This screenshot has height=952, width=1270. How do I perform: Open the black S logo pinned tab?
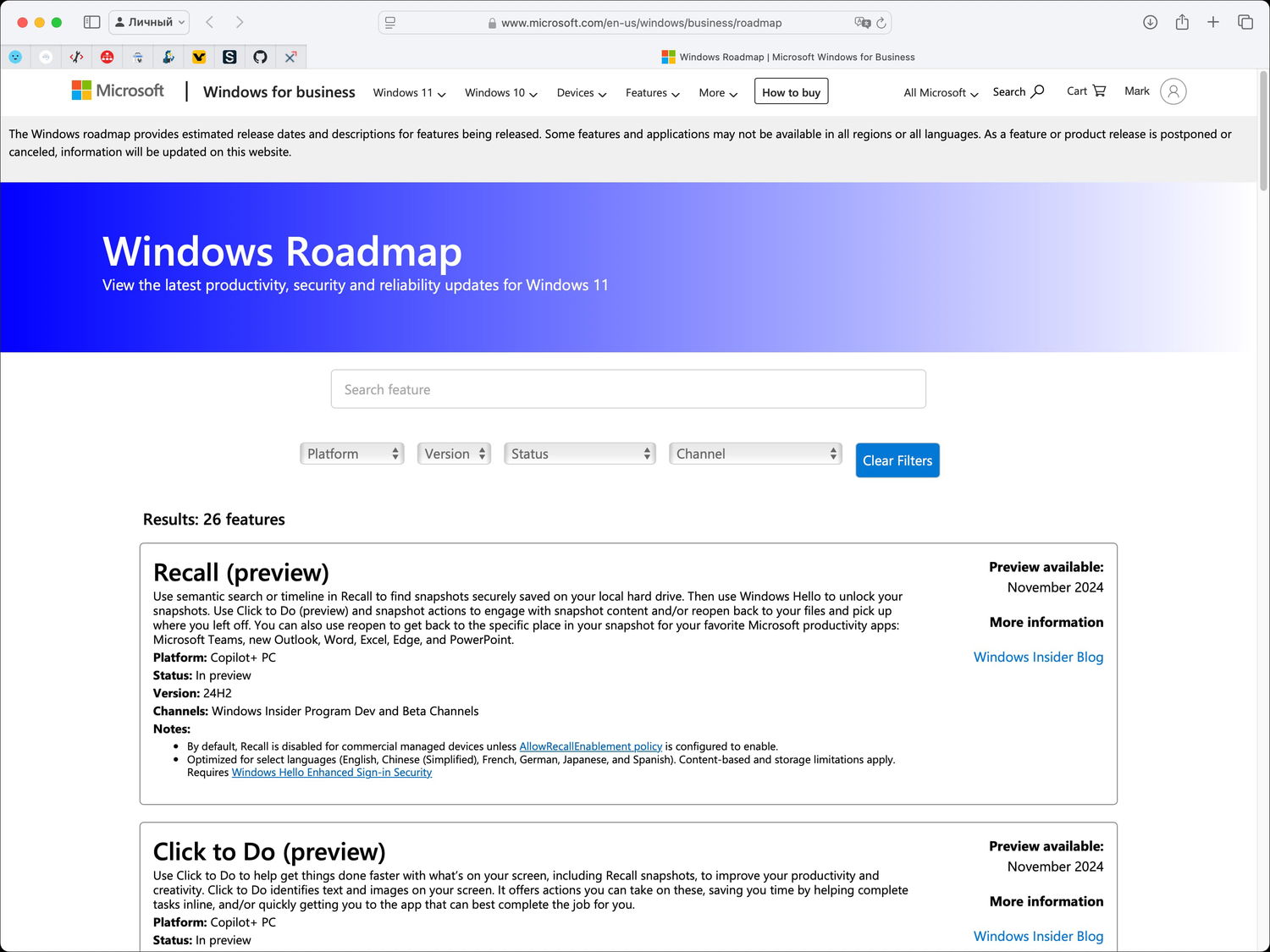pyautogui.click(x=229, y=57)
